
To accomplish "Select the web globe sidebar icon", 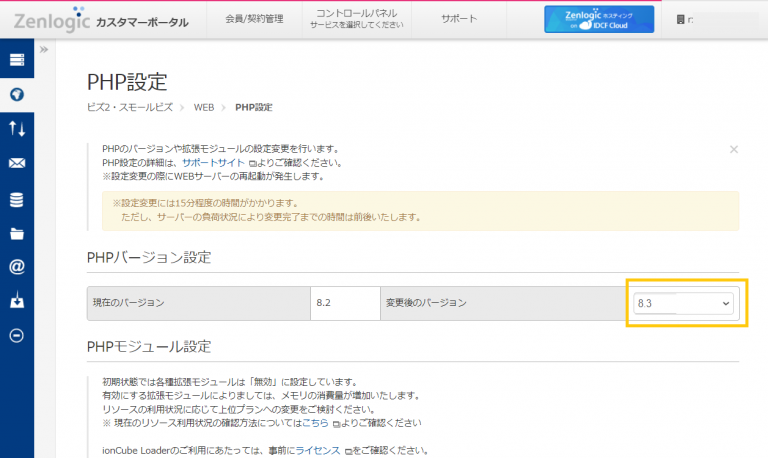I will point(16,94).
